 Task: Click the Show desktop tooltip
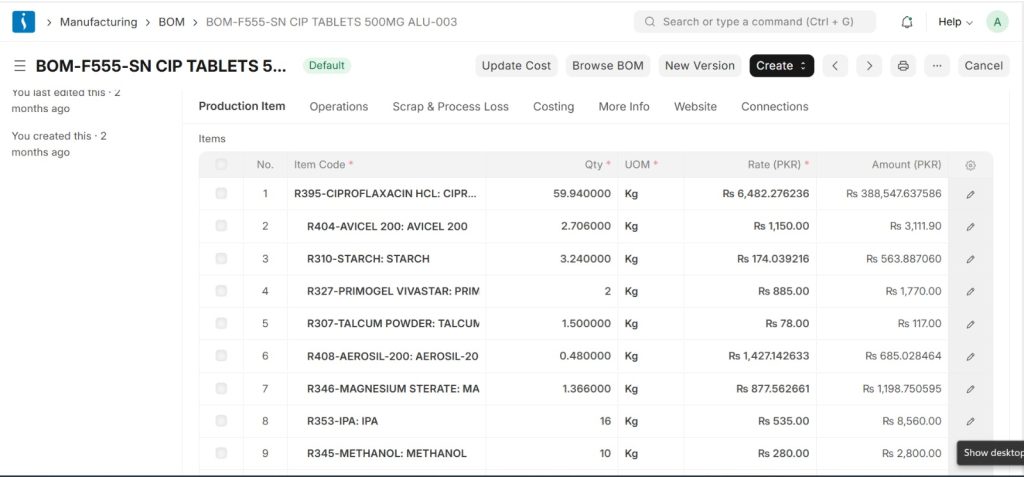[x=993, y=453]
